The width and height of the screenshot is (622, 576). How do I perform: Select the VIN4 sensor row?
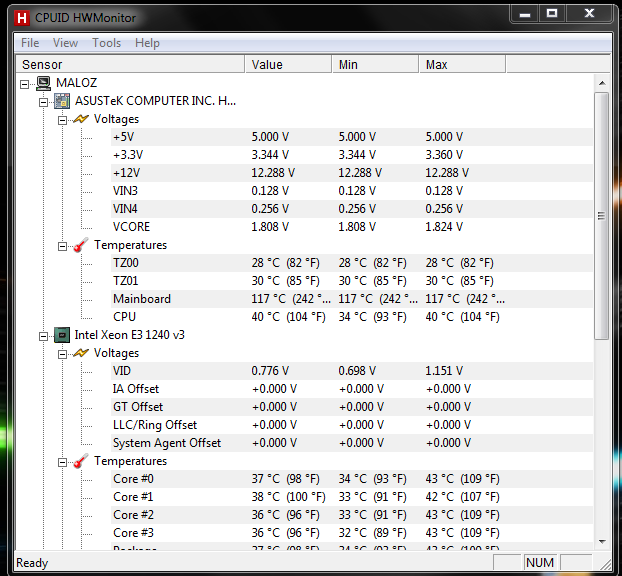point(352,209)
